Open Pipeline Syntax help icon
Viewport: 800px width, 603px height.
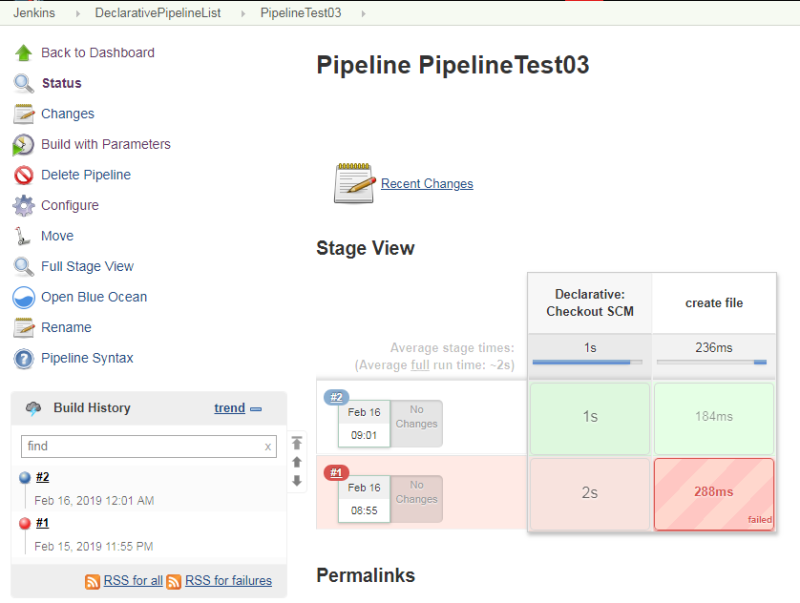[22, 358]
